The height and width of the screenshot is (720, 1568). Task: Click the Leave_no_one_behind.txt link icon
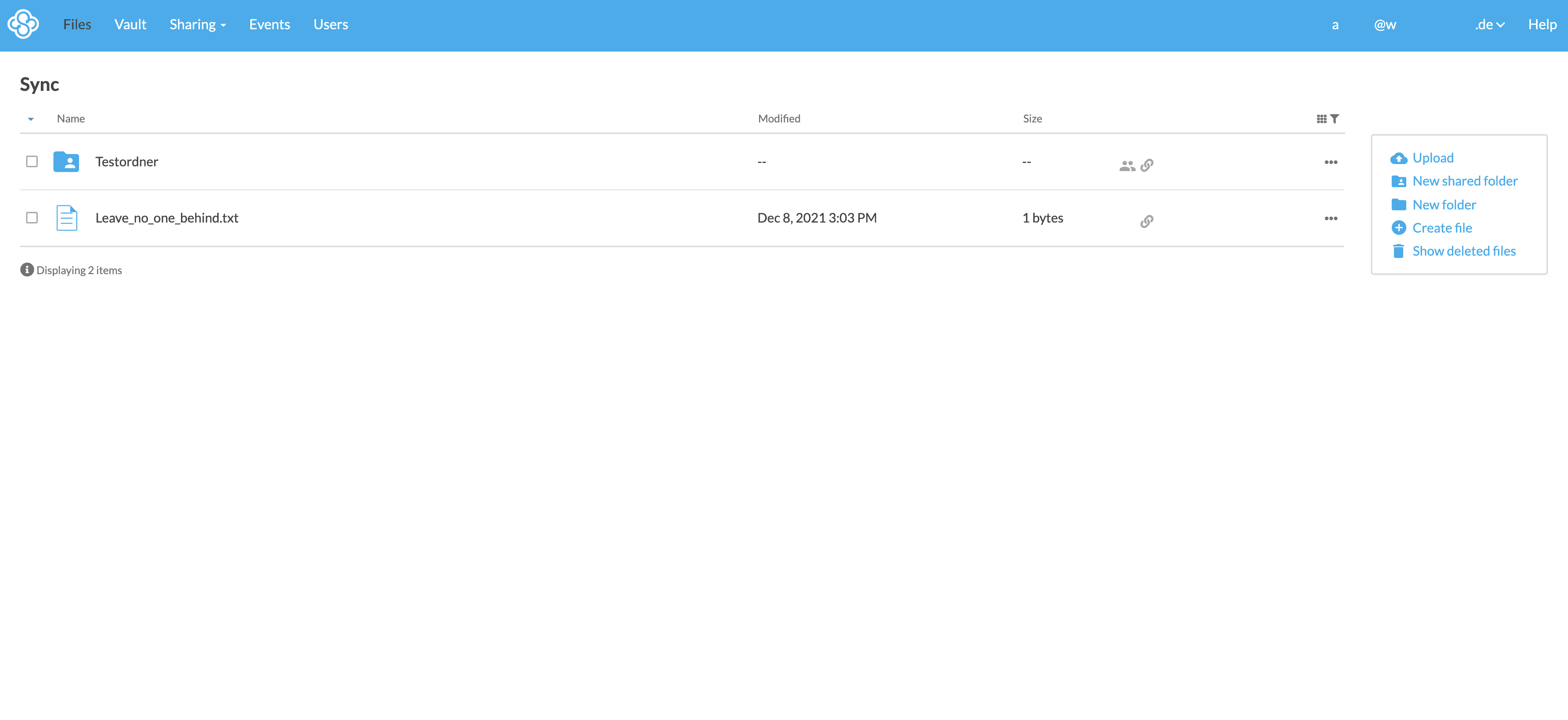click(1147, 221)
